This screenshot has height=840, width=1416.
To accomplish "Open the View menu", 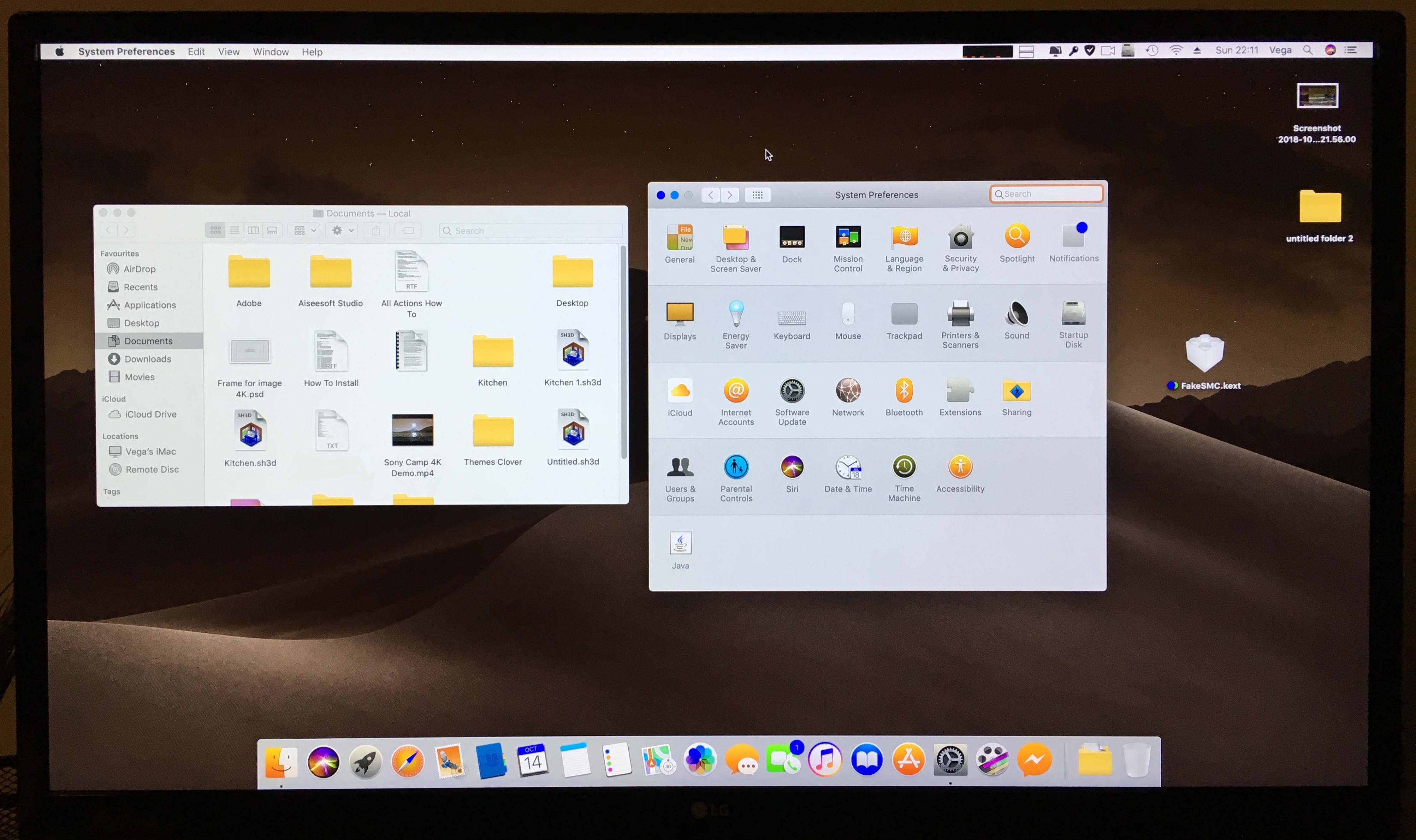I will [229, 52].
